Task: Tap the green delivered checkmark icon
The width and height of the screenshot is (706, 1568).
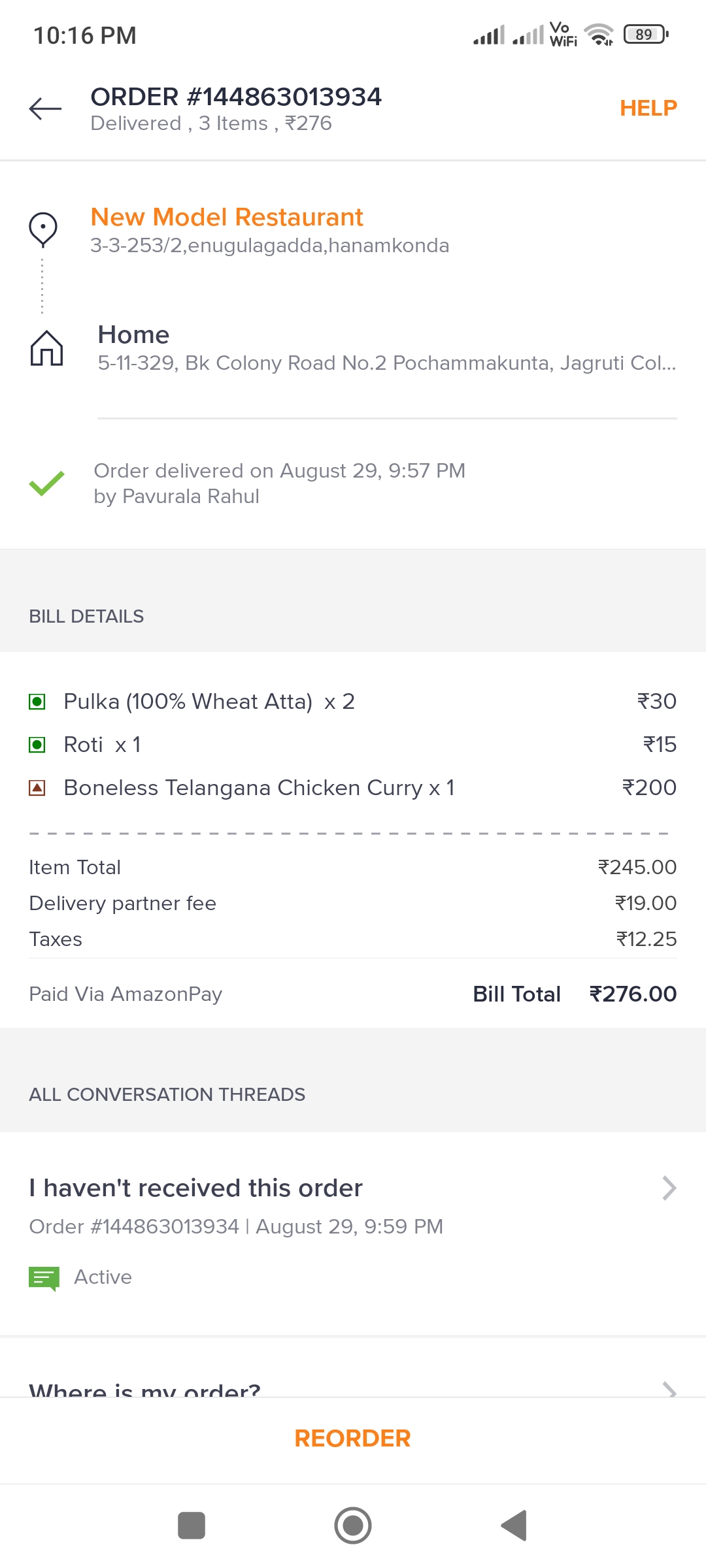Action: coord(46,483)
